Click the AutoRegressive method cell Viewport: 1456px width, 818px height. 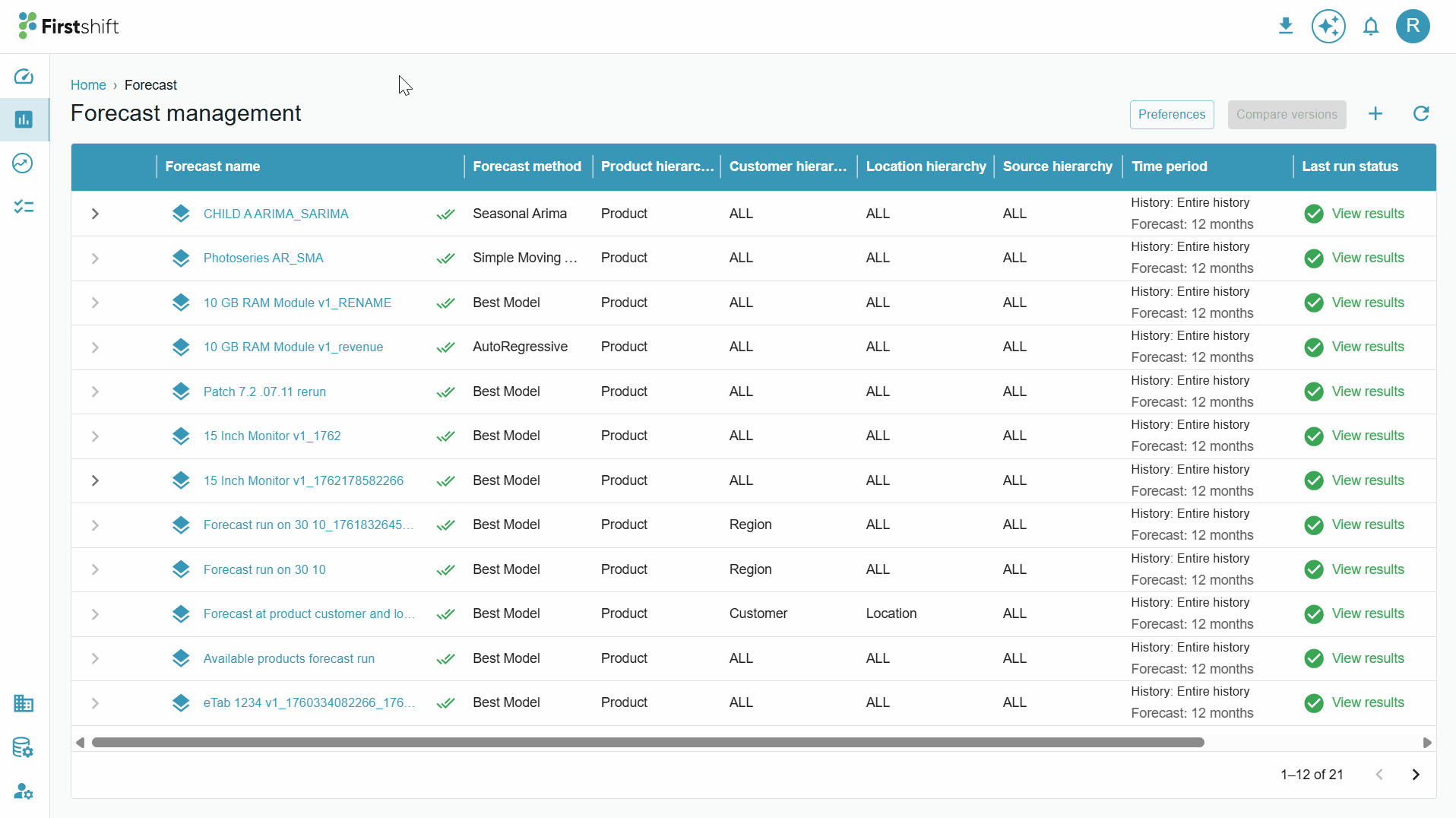(520, 347)
